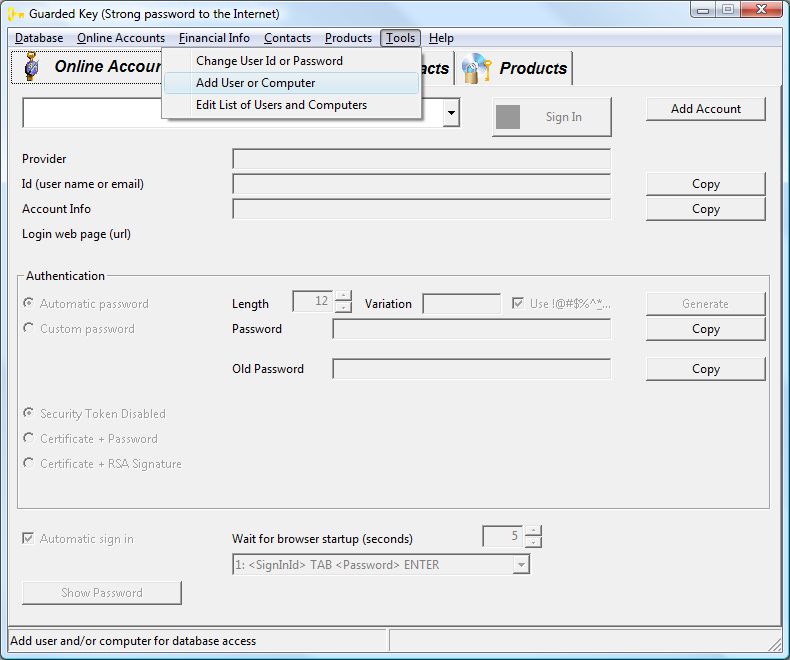The height and width of the screenshot is (660, 790).
Task: Click the Guarded Key title bar icon
Action: point(16,14)
